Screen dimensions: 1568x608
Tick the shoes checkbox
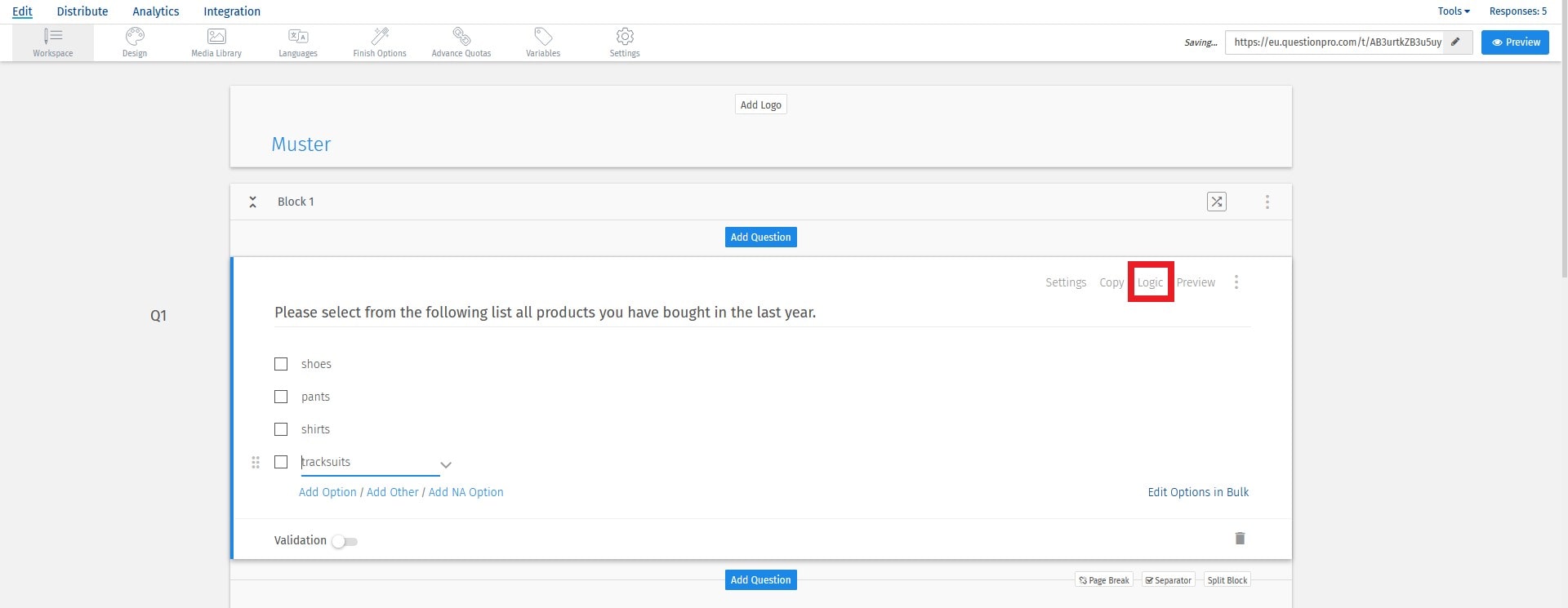[281, 364]
